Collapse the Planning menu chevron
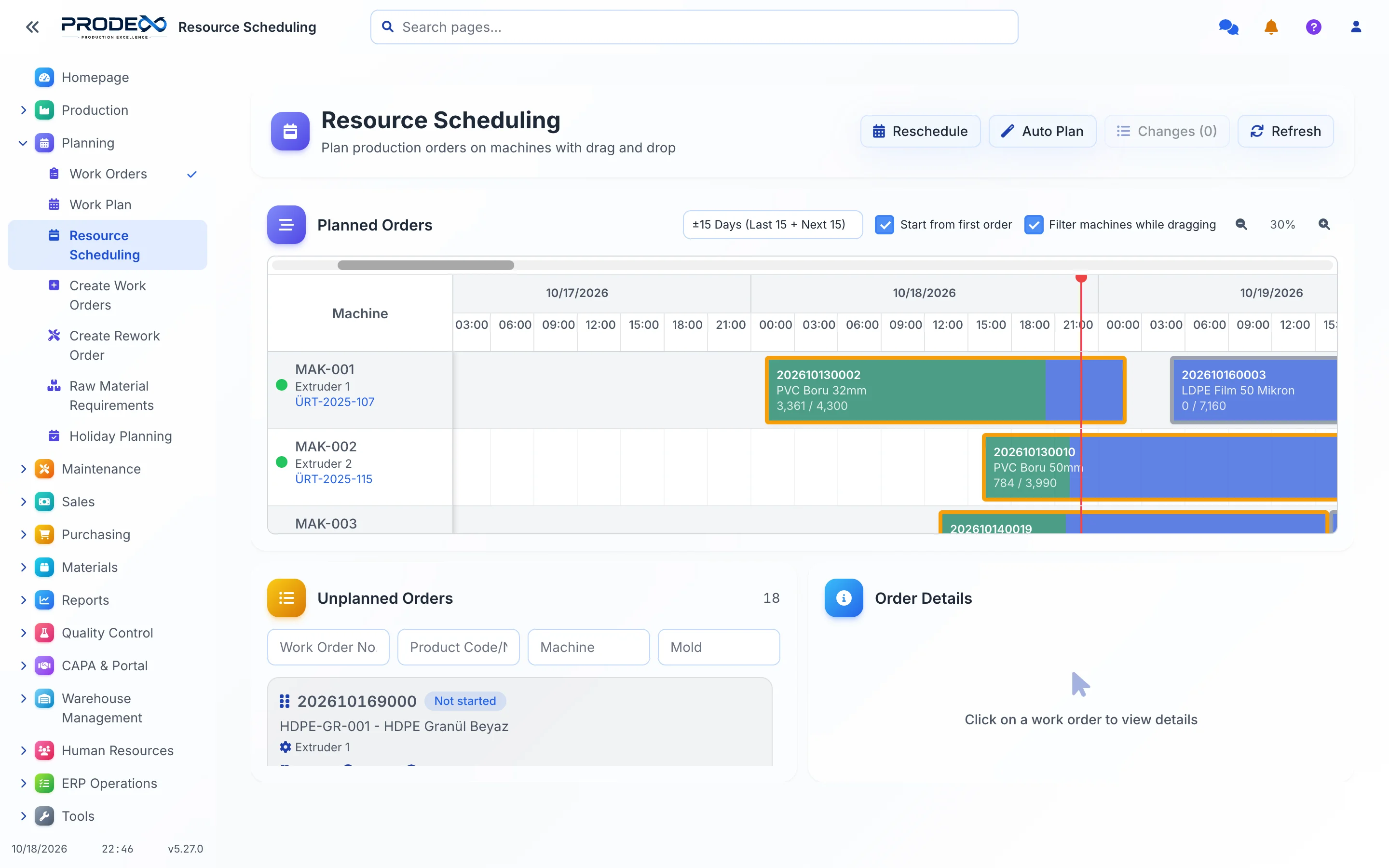1389x868 pixels. pyautogui.click(x=24, y=143)
